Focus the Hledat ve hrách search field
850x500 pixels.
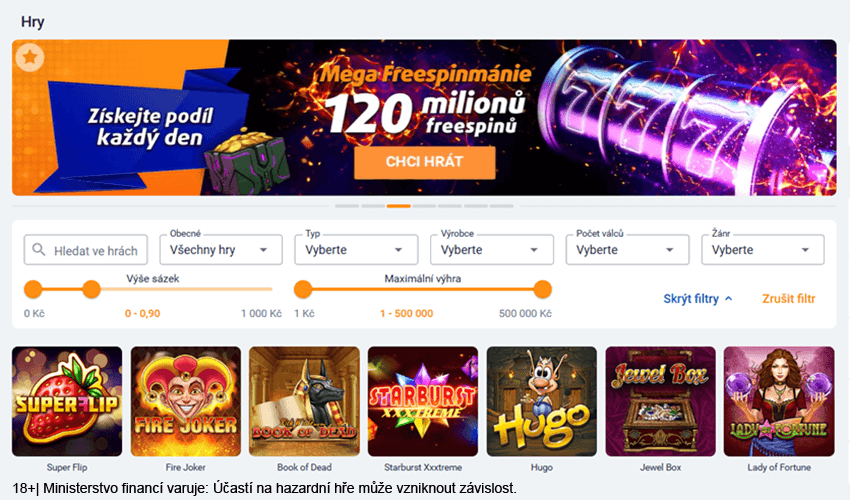coord(86,250)
